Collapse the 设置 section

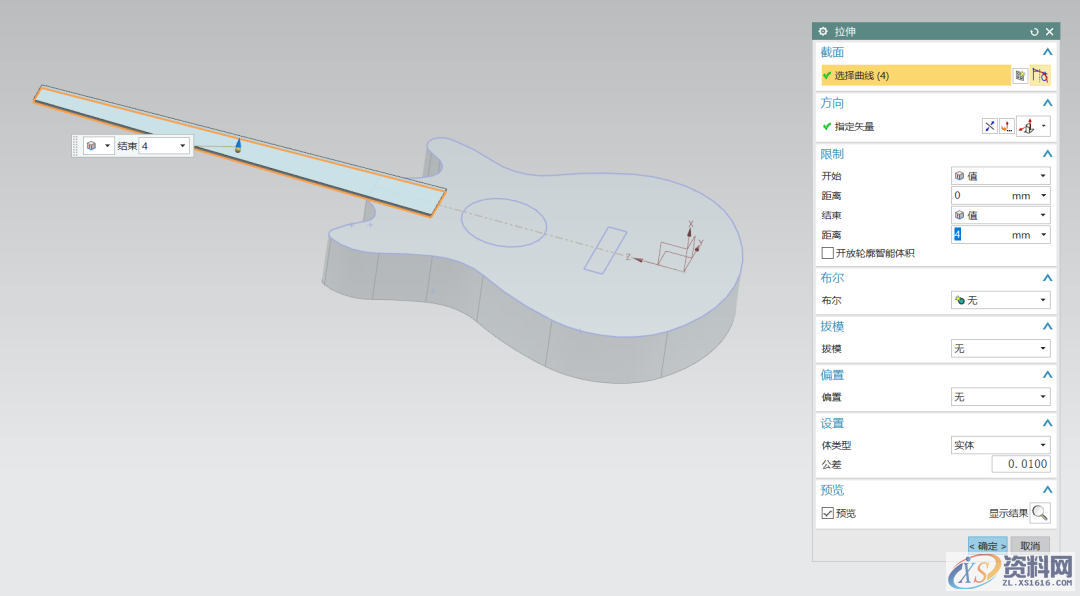coord(1047,423)
